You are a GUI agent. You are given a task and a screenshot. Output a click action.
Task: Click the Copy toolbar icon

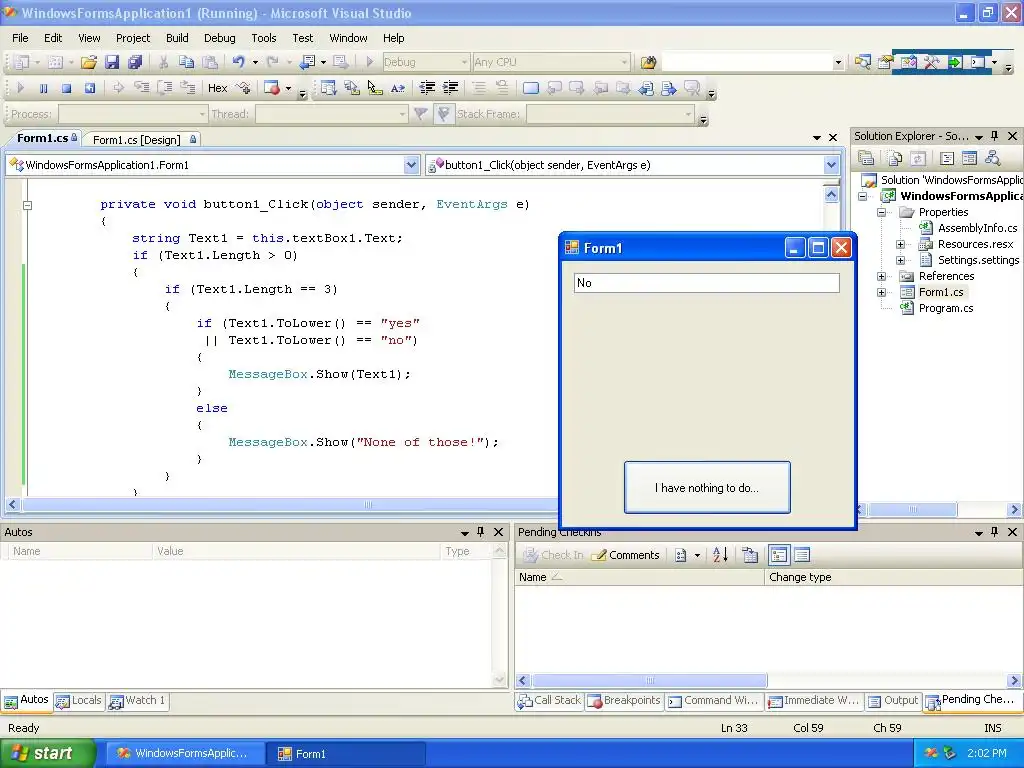(186, 62)
